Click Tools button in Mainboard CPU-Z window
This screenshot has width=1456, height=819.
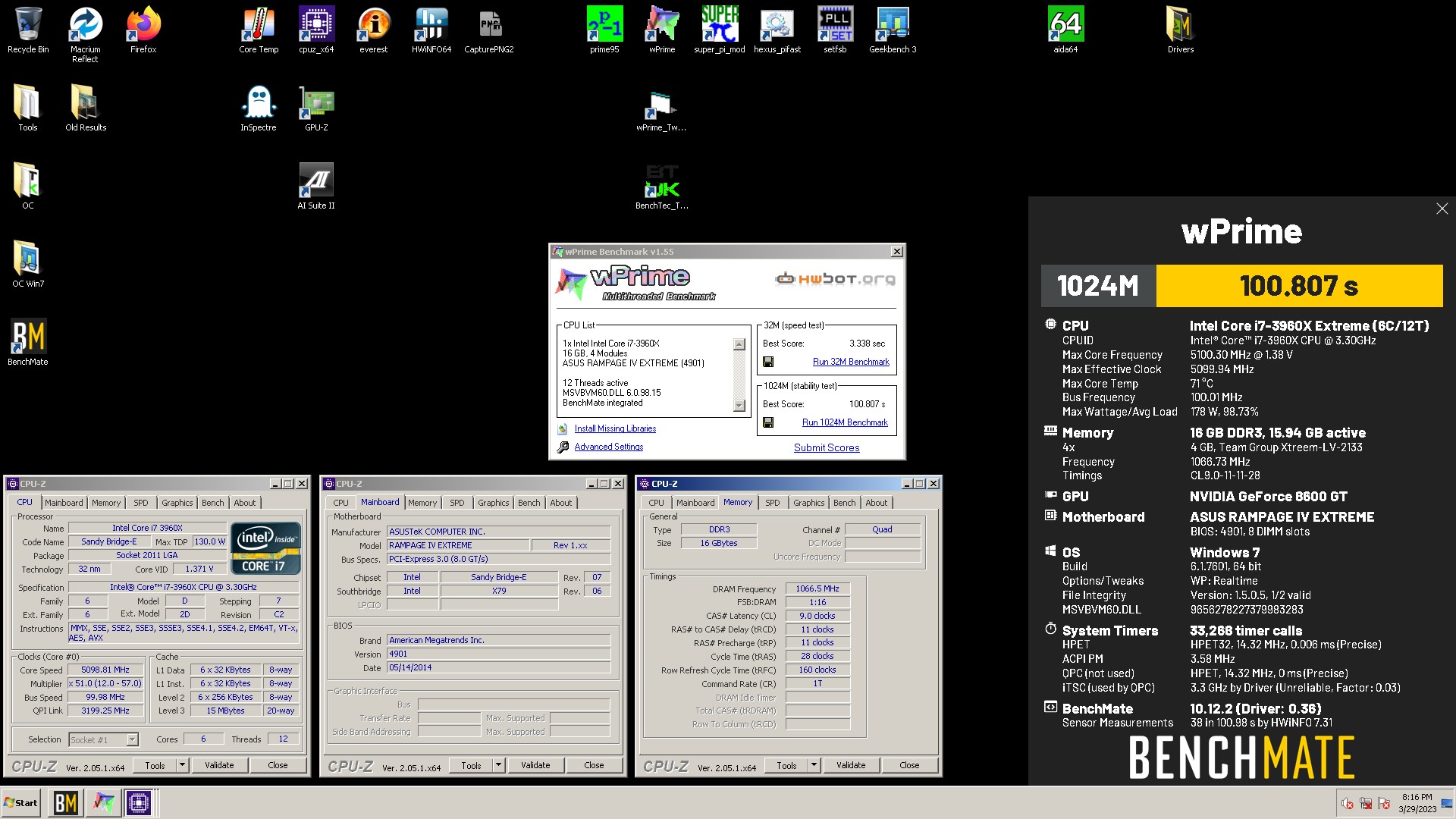(471, 765)
